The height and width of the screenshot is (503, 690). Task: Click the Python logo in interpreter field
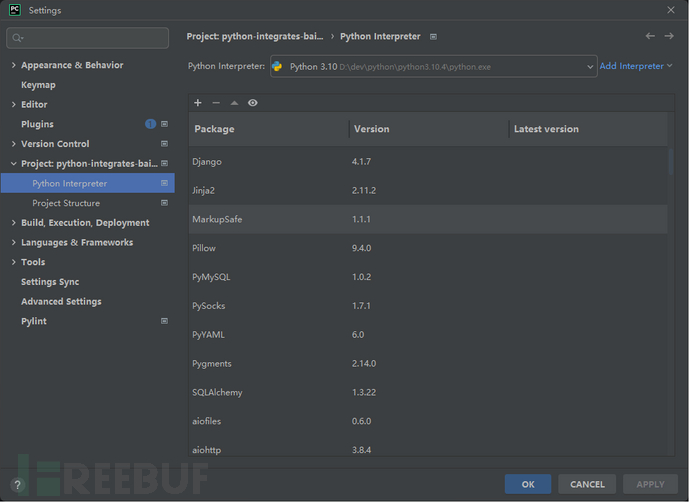point(277,66)
